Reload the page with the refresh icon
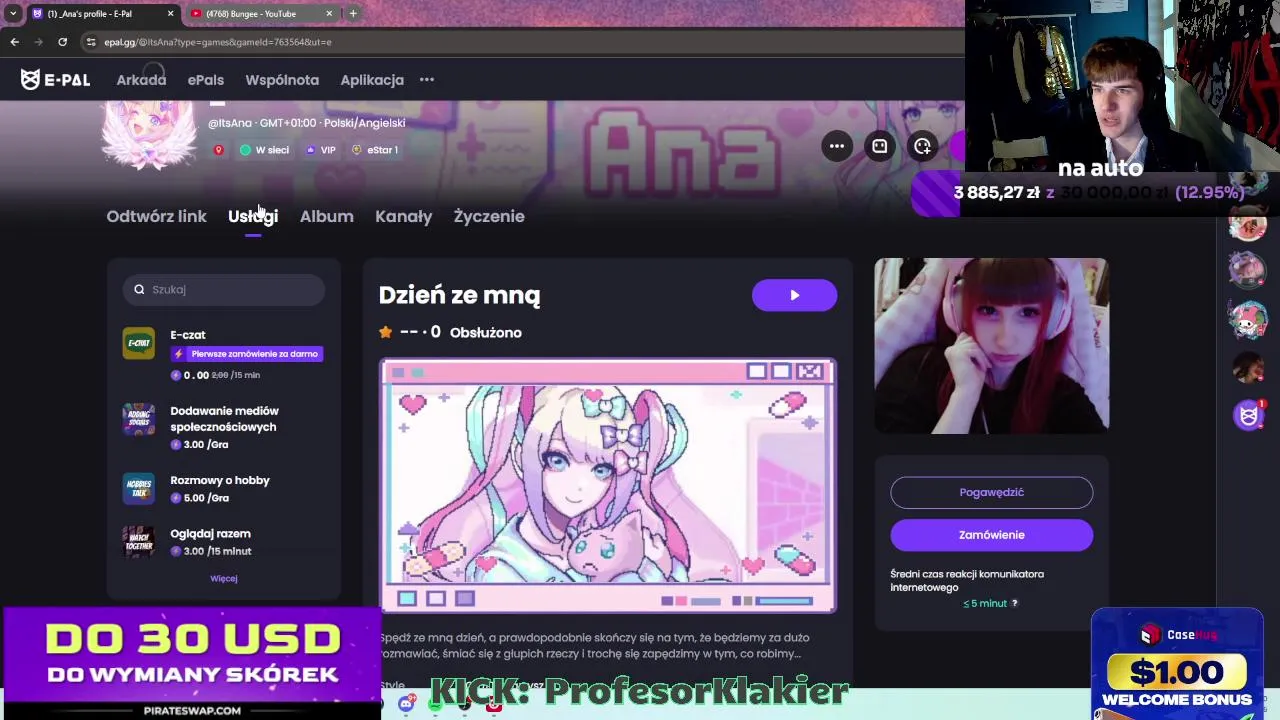This screenshot has width=1280, height=720. (62, 42)
